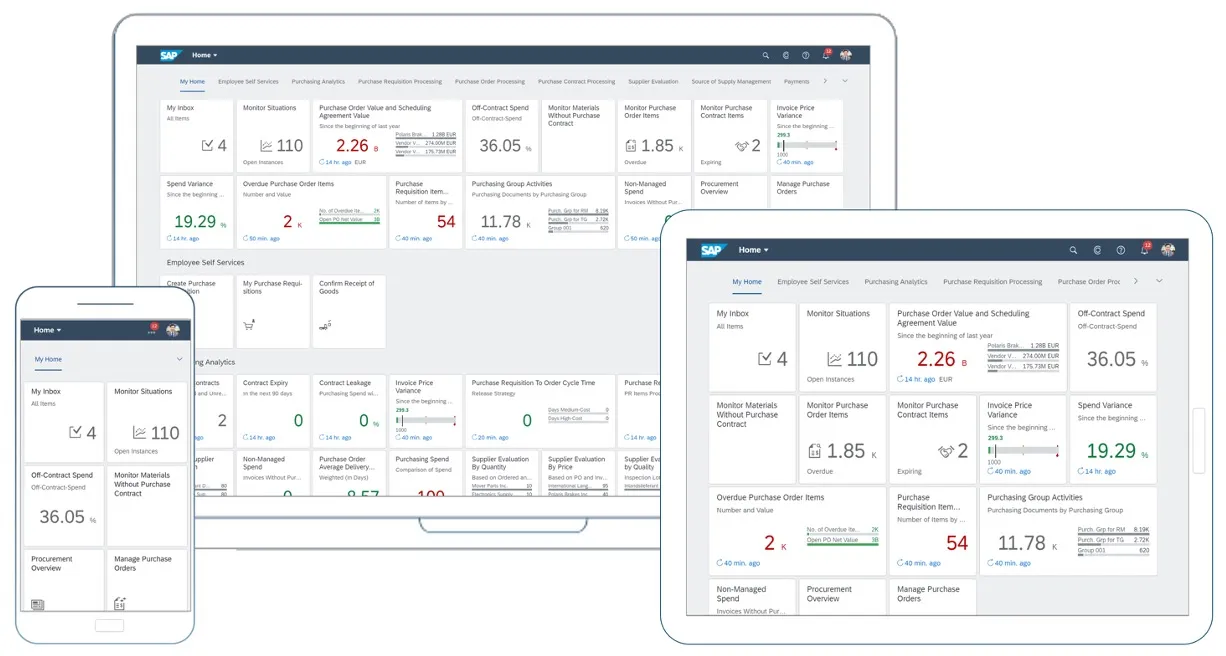Open the Purchasing Group Activities tile
This screenshot has width=1226, height=656.
[x=540, y=212]
